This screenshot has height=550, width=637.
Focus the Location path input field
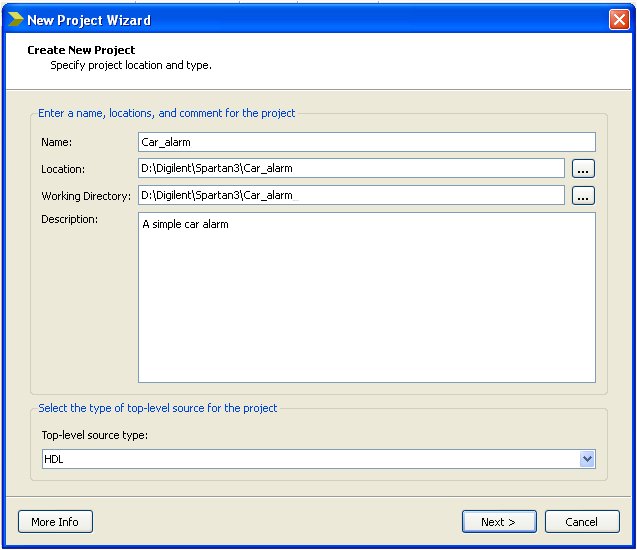click(x=350, y=169)
